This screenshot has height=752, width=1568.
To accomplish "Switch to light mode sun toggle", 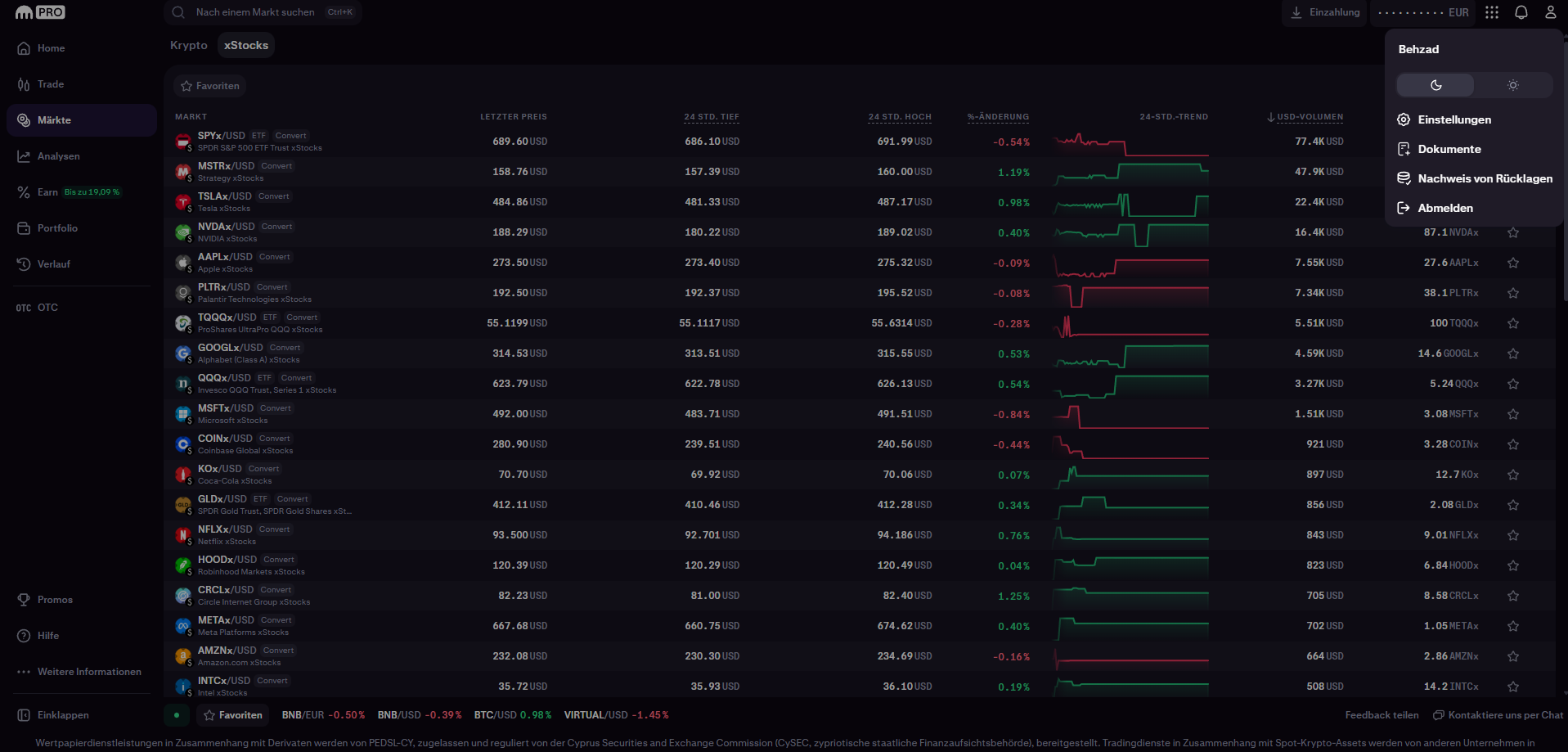I will click(x=1513, y=85).
